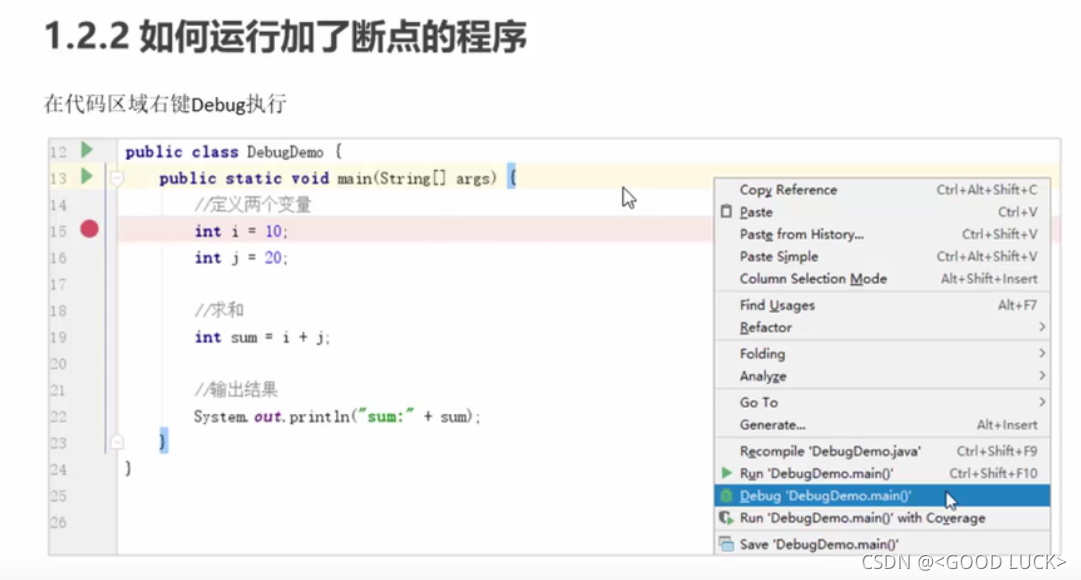Click the Run with Coverage icon
The image size is (1081, 580).
pos(726,518)
